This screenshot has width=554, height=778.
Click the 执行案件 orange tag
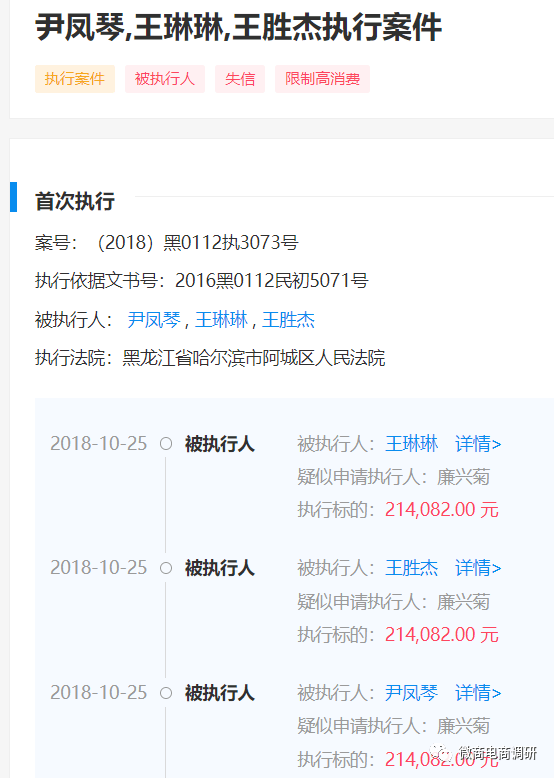(x=75, y=79)
